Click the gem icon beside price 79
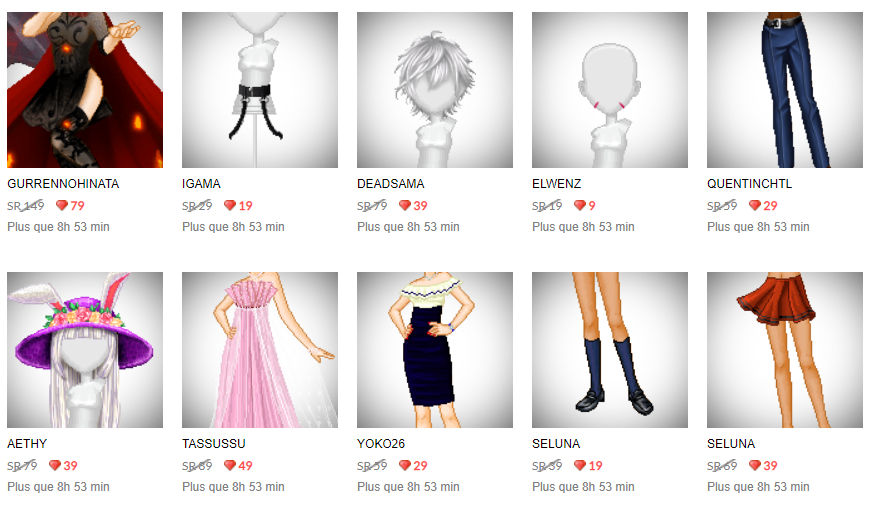Screen dimensions: 878x505 click(62, 205)
